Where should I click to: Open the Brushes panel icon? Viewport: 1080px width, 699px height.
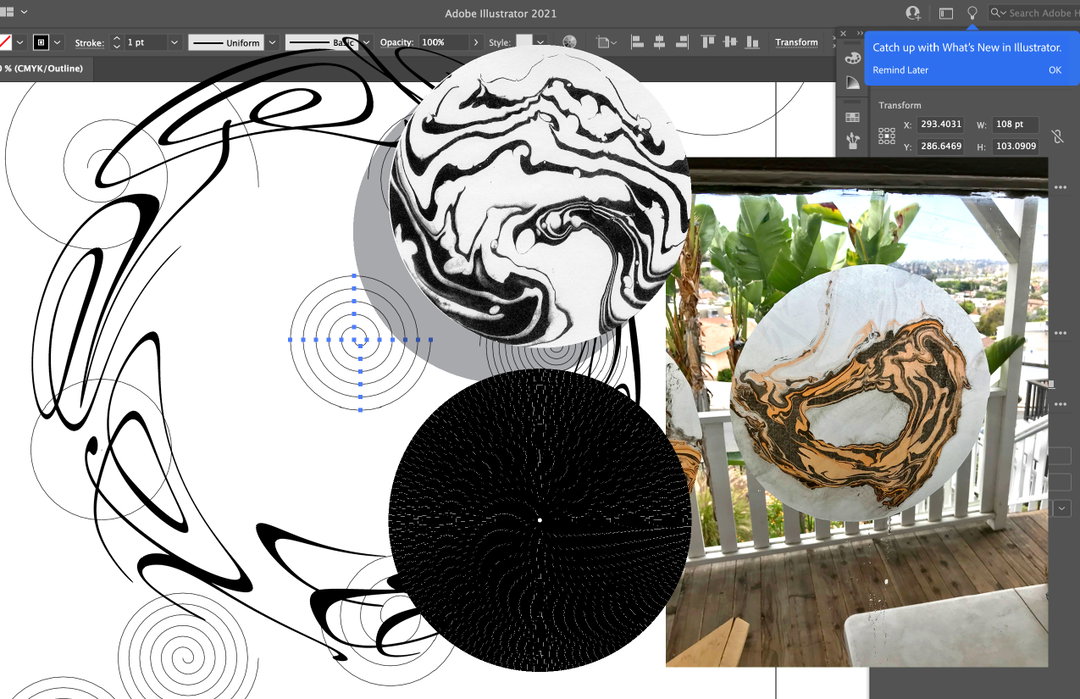point(853,140)
